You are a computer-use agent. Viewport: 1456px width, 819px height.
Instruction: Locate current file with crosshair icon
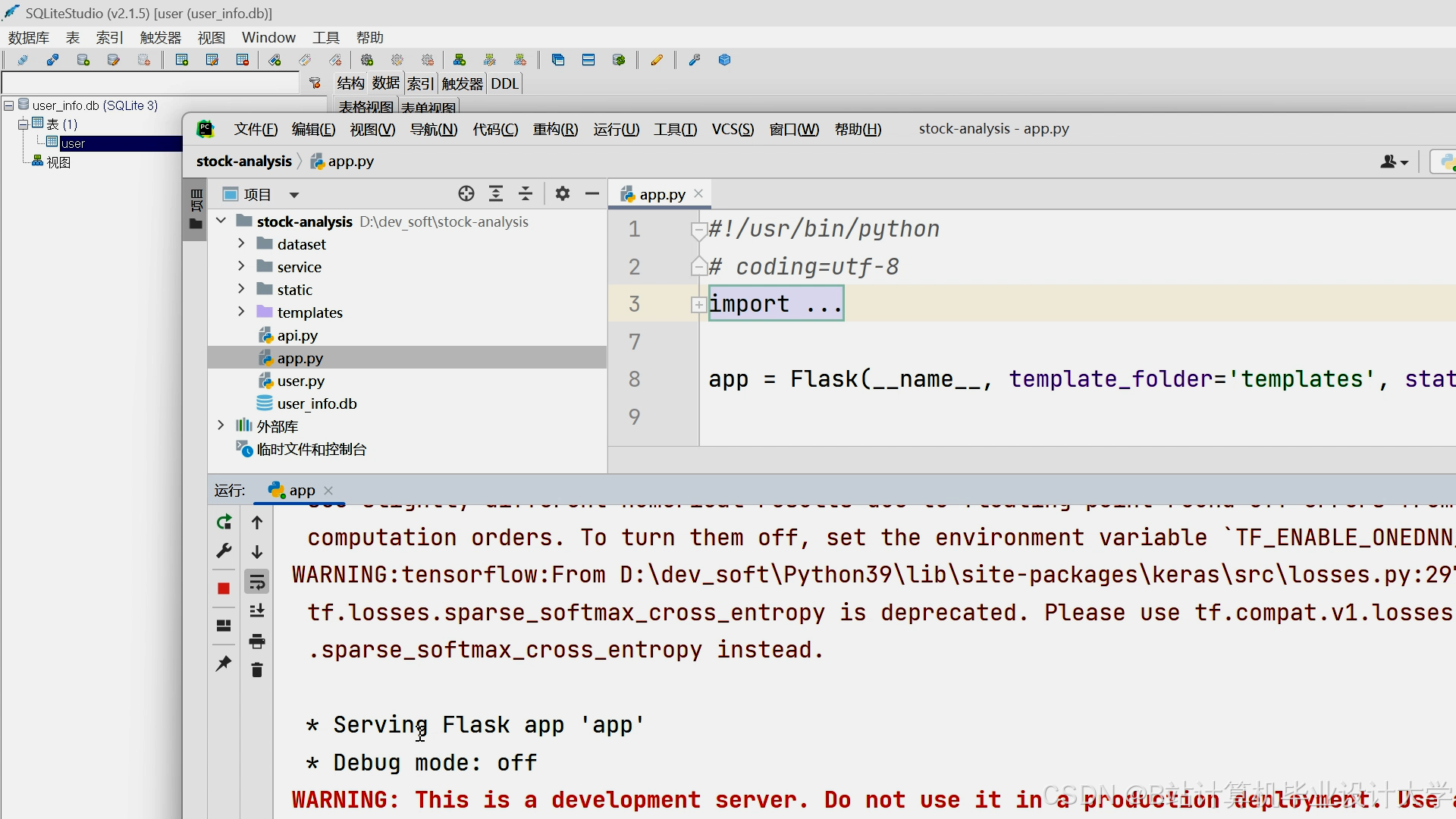(466, 194)
